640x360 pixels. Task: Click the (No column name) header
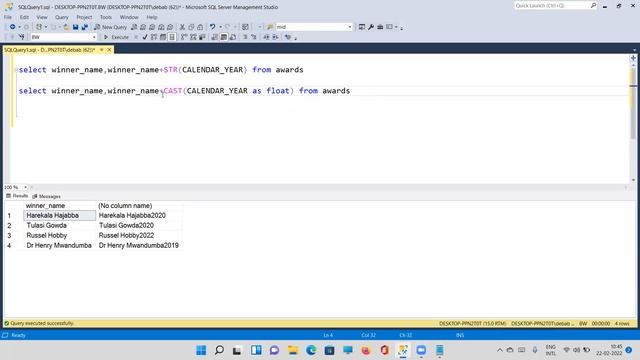139,206
